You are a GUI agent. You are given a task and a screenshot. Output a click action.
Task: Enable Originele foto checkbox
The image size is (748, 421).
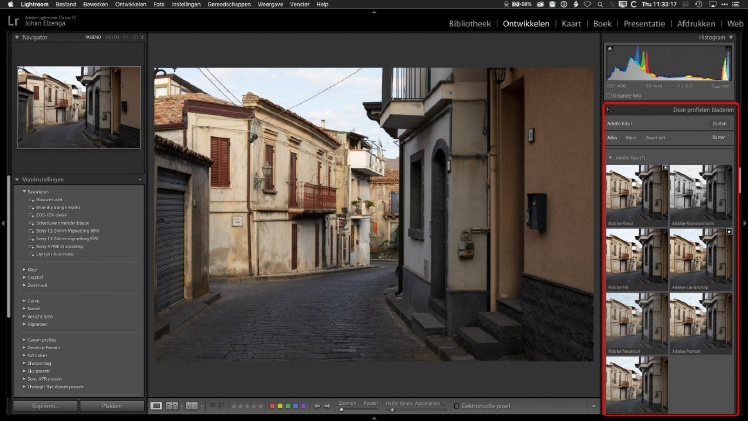pyautogui.click(x=609, y=96)
